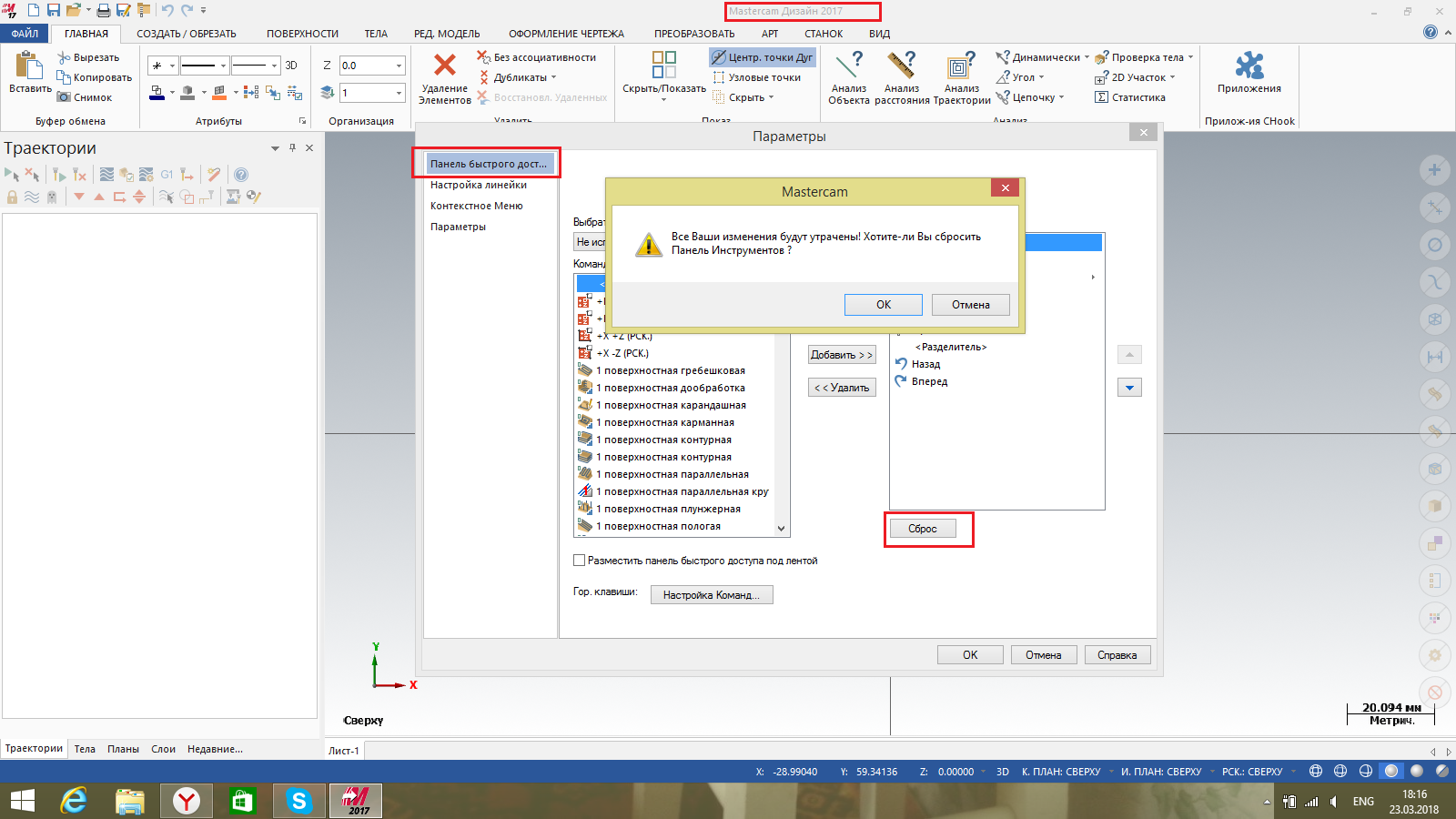Pin the Траектории panel with pushpin icon
This screenshot has height=819, width=1456.
pos(292,147)
